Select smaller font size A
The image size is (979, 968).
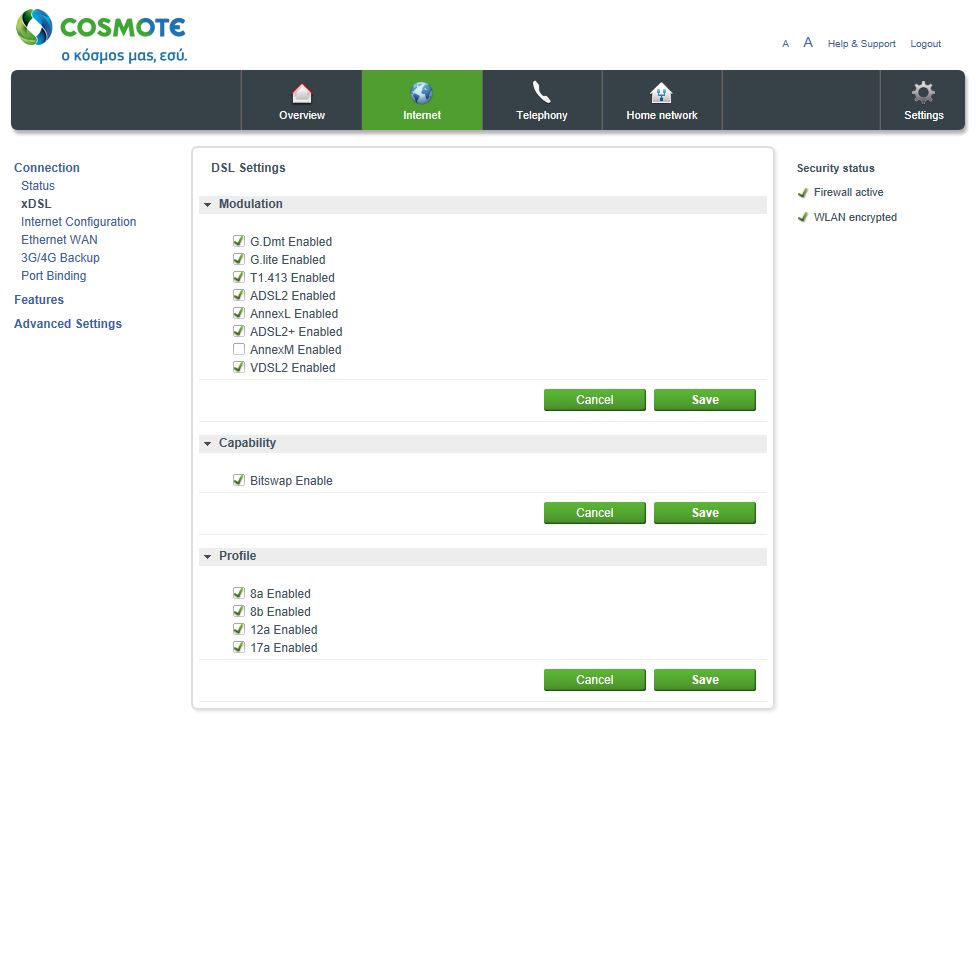click(x=785, y=44)
